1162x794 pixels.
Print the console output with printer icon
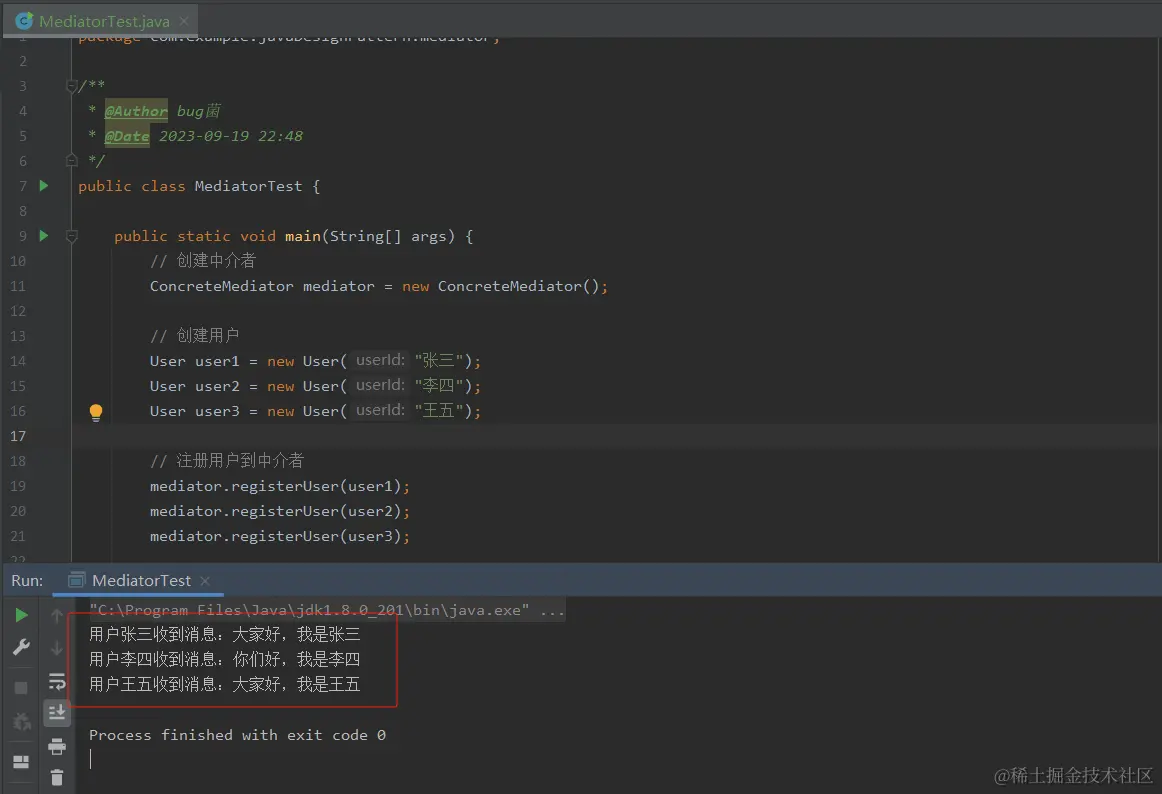(x=56, y=747)
